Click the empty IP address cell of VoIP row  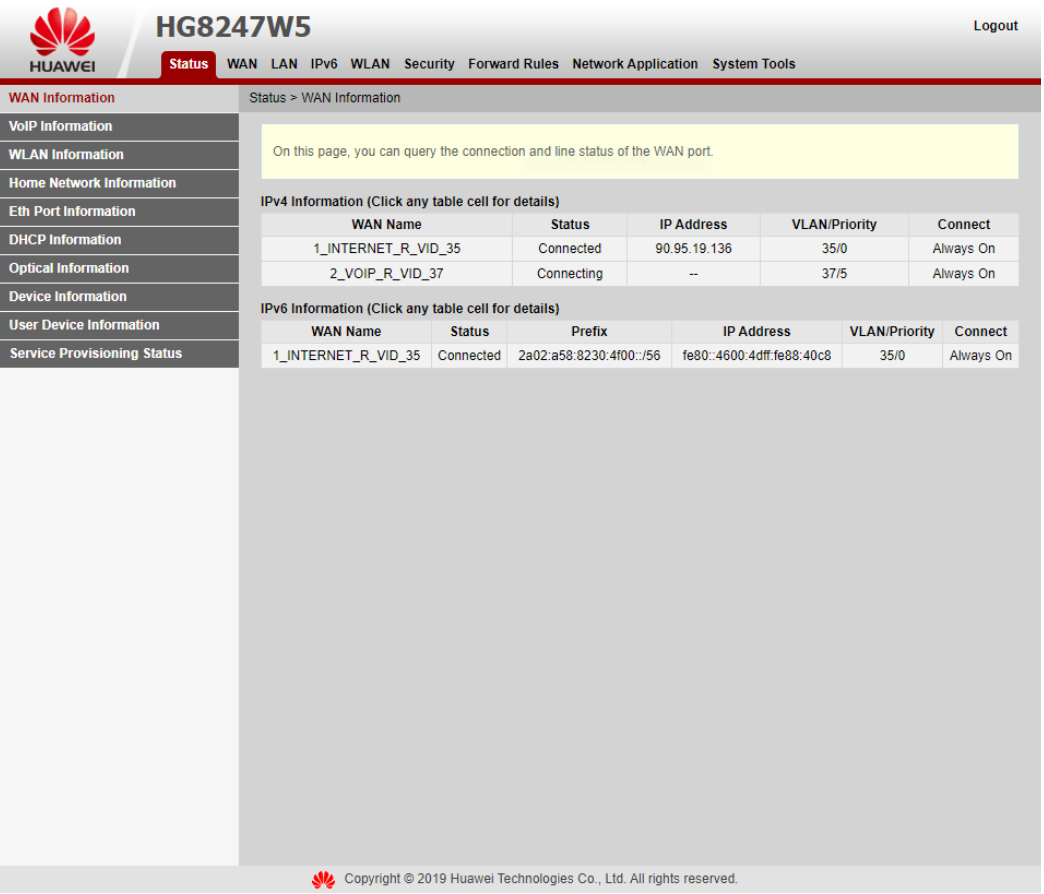(693, 274)
